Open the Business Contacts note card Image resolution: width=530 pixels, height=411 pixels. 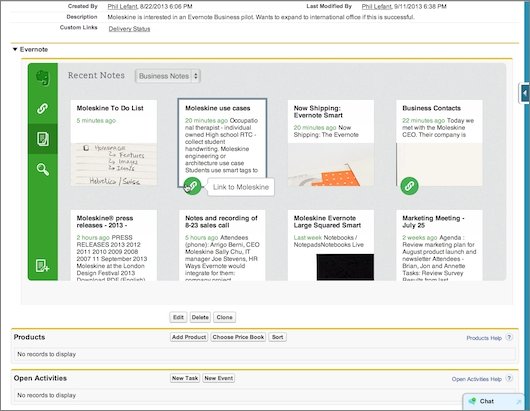point(439,143)
